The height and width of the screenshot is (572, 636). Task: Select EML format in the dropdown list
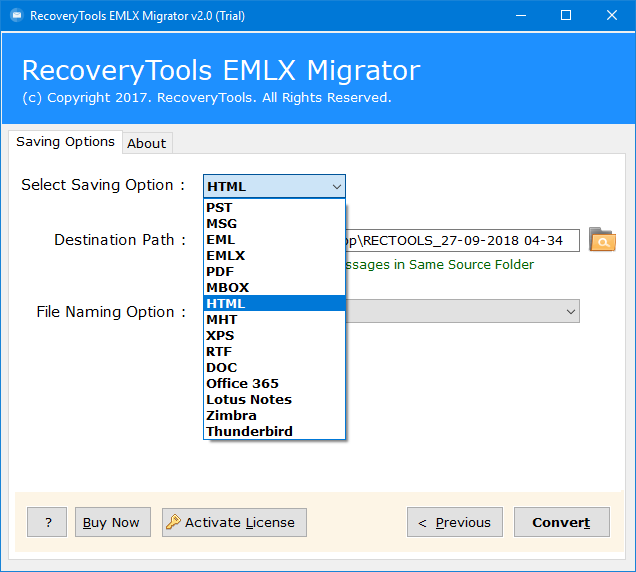click(274, 239)
